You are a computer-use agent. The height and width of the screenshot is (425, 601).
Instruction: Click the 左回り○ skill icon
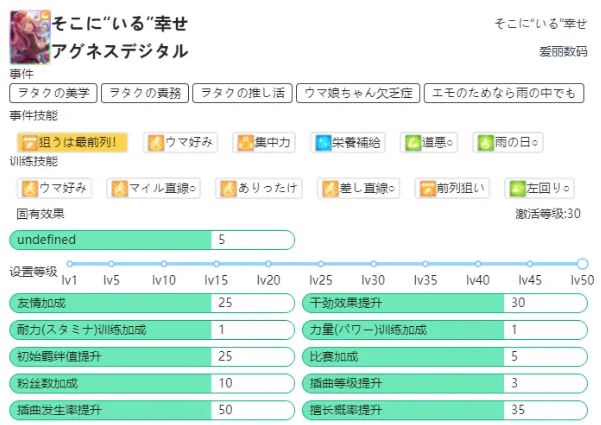(516, 187)
